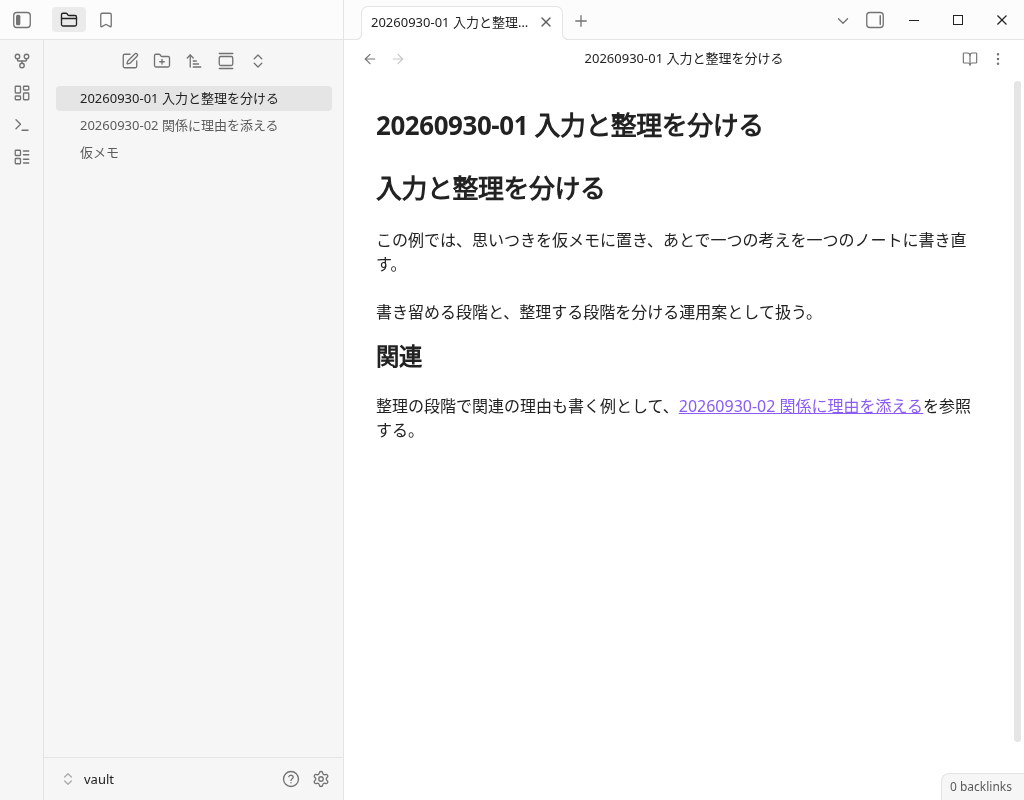This screenshot has width=1024, height=800.
Task: Toggle the right sidebar icon
Action: coord(875,20)
